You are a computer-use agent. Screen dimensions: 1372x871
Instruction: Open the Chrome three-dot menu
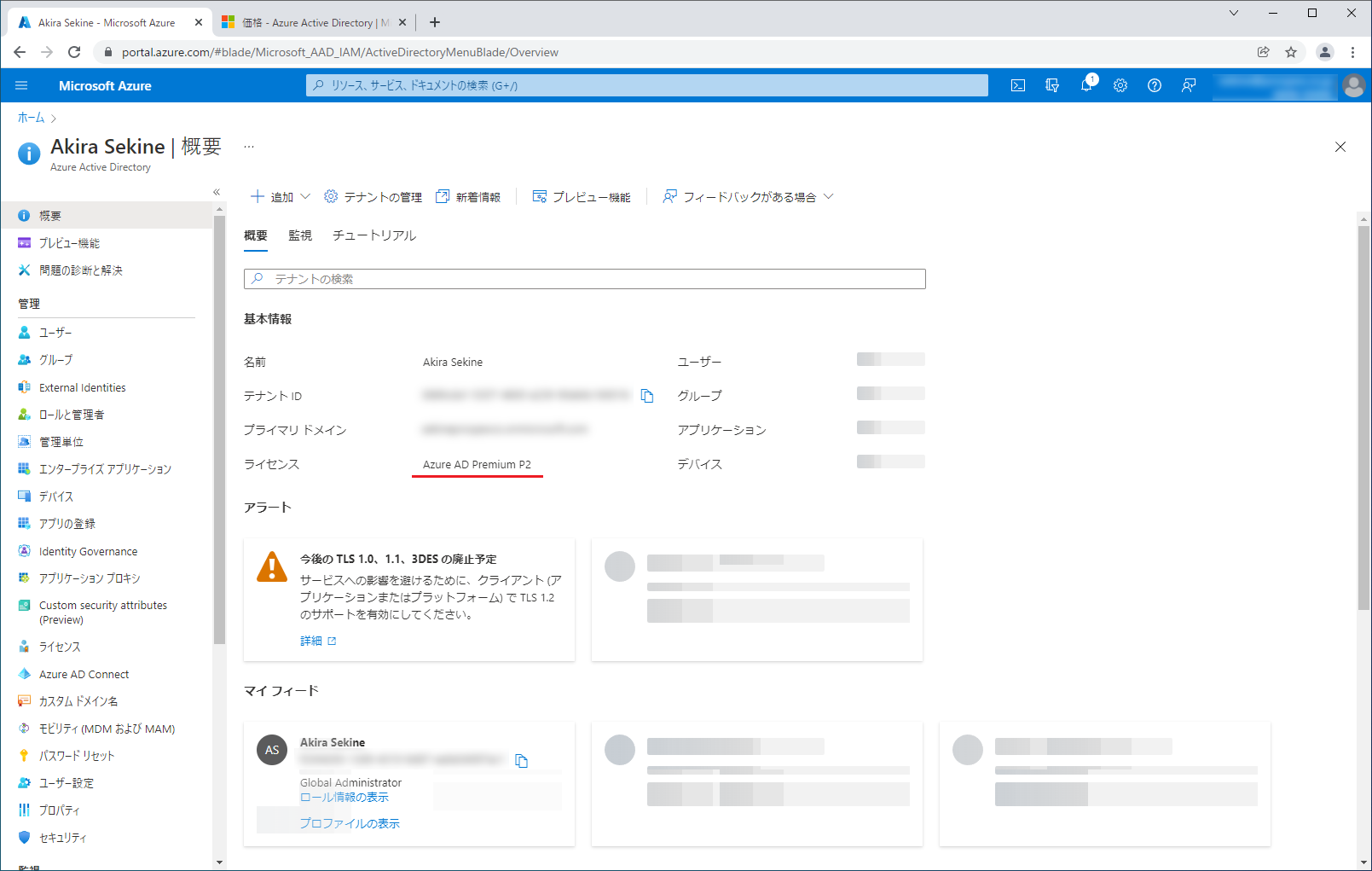1352,52
